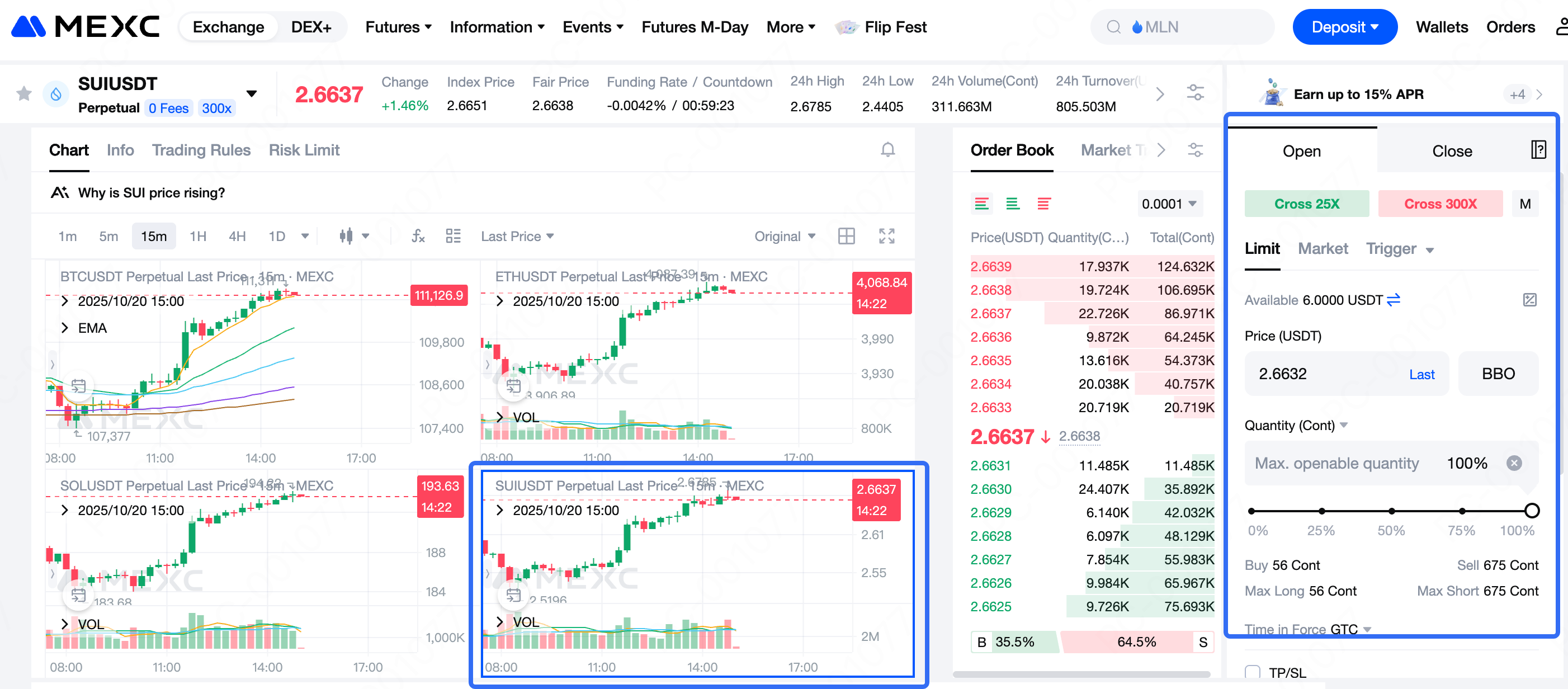Enable the TP/SL checkbox

1252,672
